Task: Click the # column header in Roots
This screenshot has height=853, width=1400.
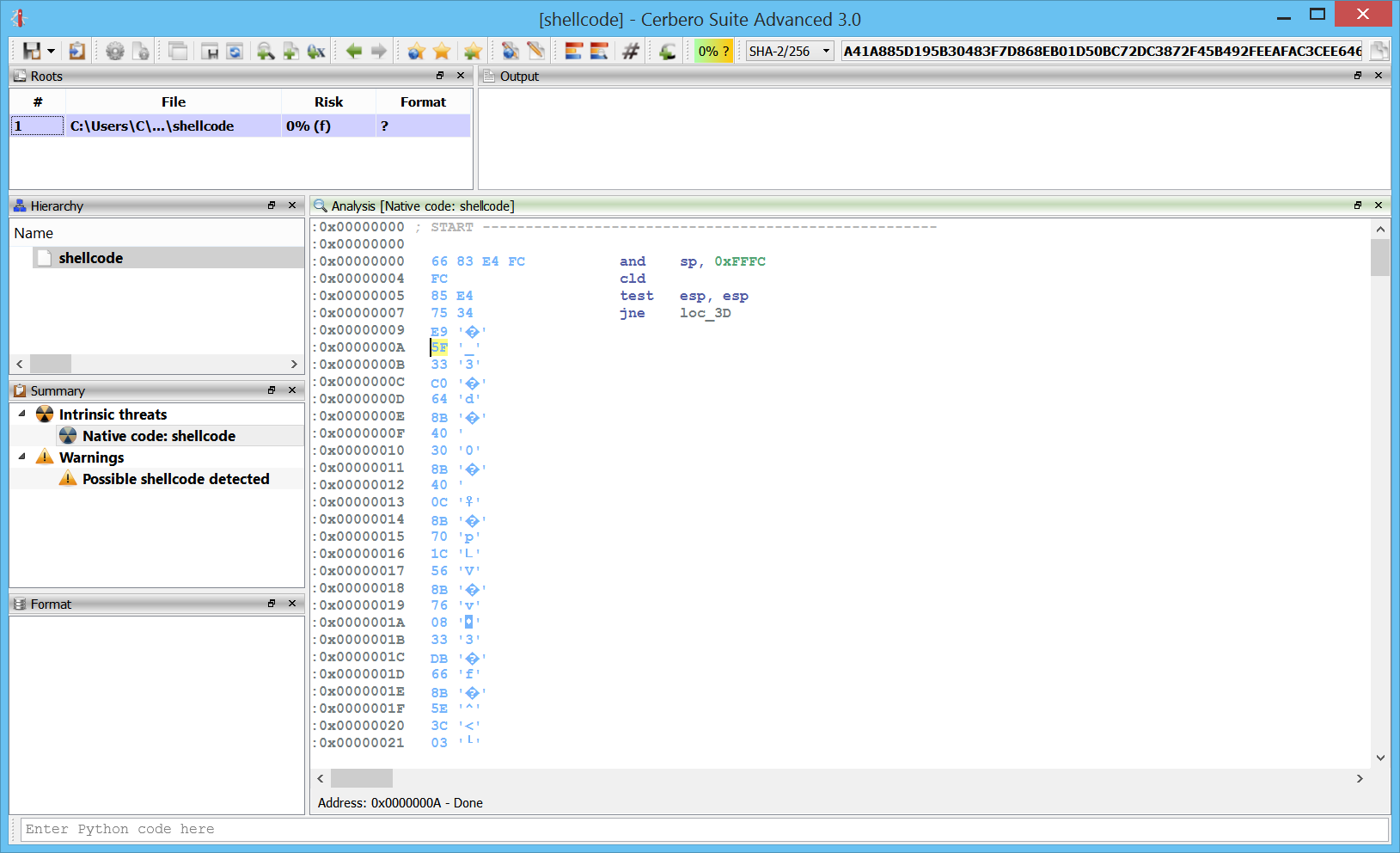Action: click(x=38, y=101)
